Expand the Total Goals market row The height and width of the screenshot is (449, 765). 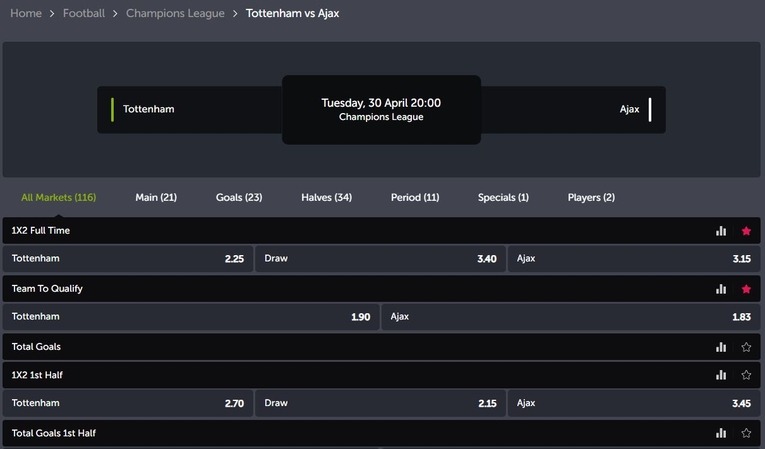pos(300,347)
